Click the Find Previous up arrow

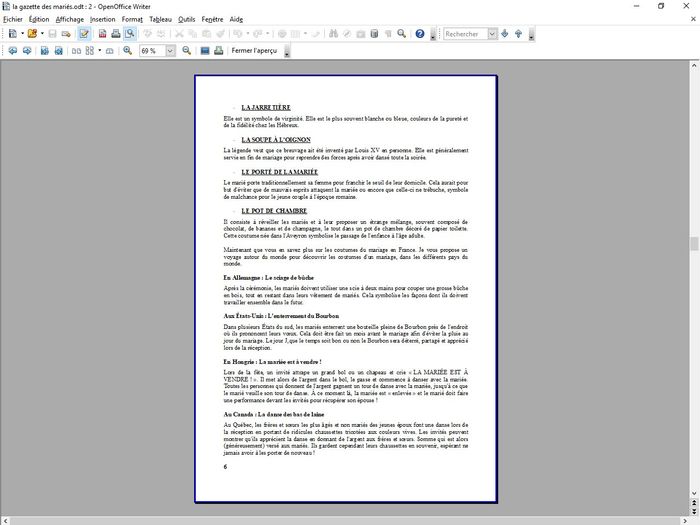[x=518, y=33]
